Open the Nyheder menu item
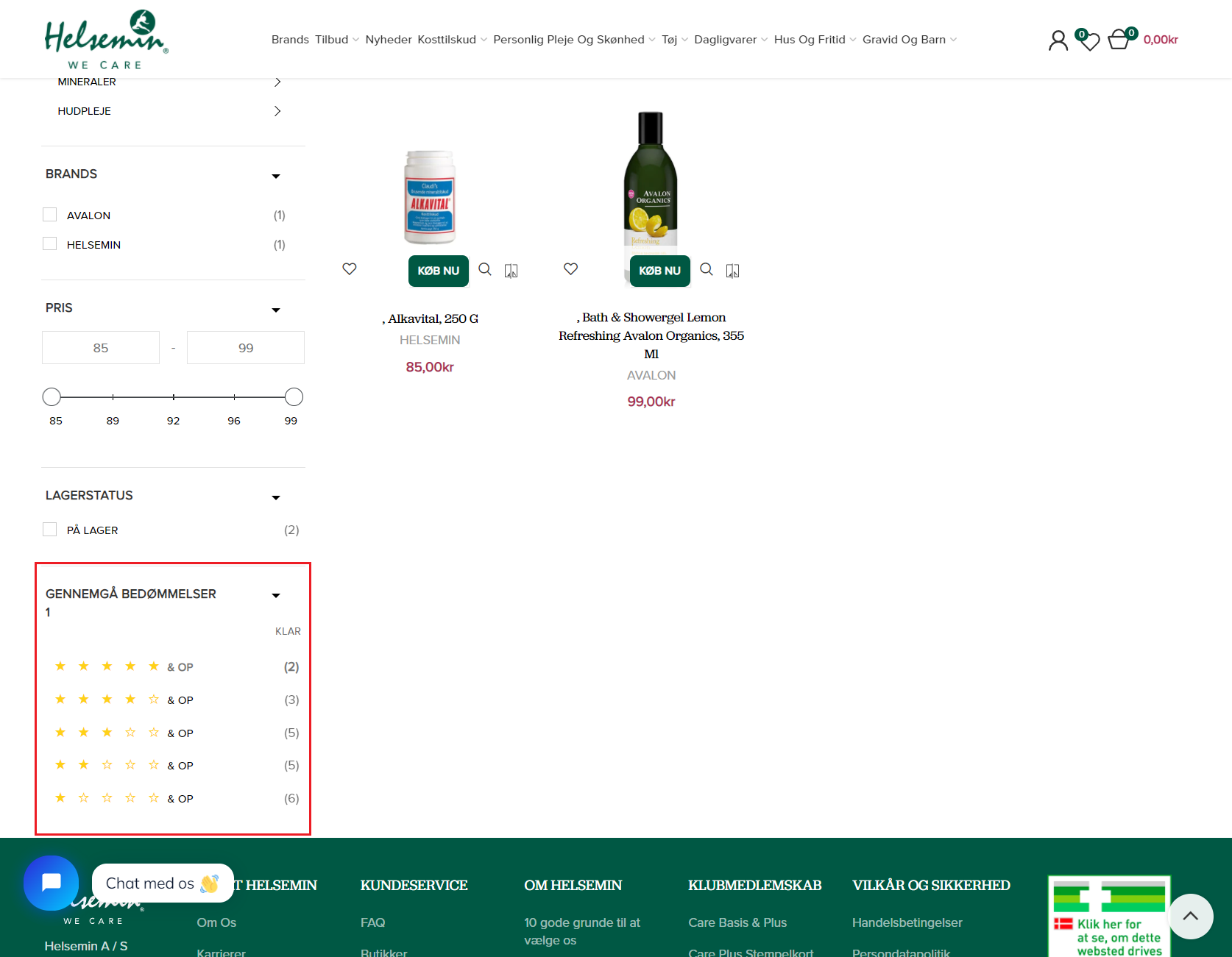This screenshot has width=1232, height=957. 389,40
